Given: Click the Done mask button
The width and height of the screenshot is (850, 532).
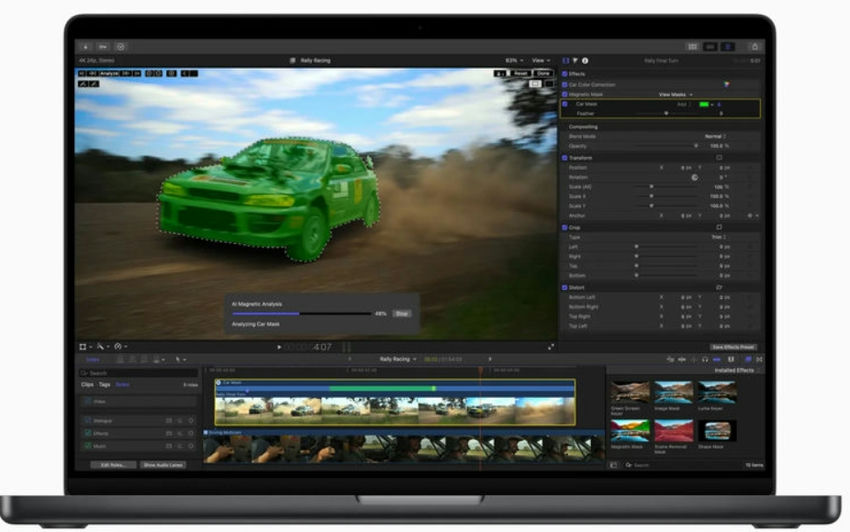Looking at the screenshot, I should tap(543, 73).
